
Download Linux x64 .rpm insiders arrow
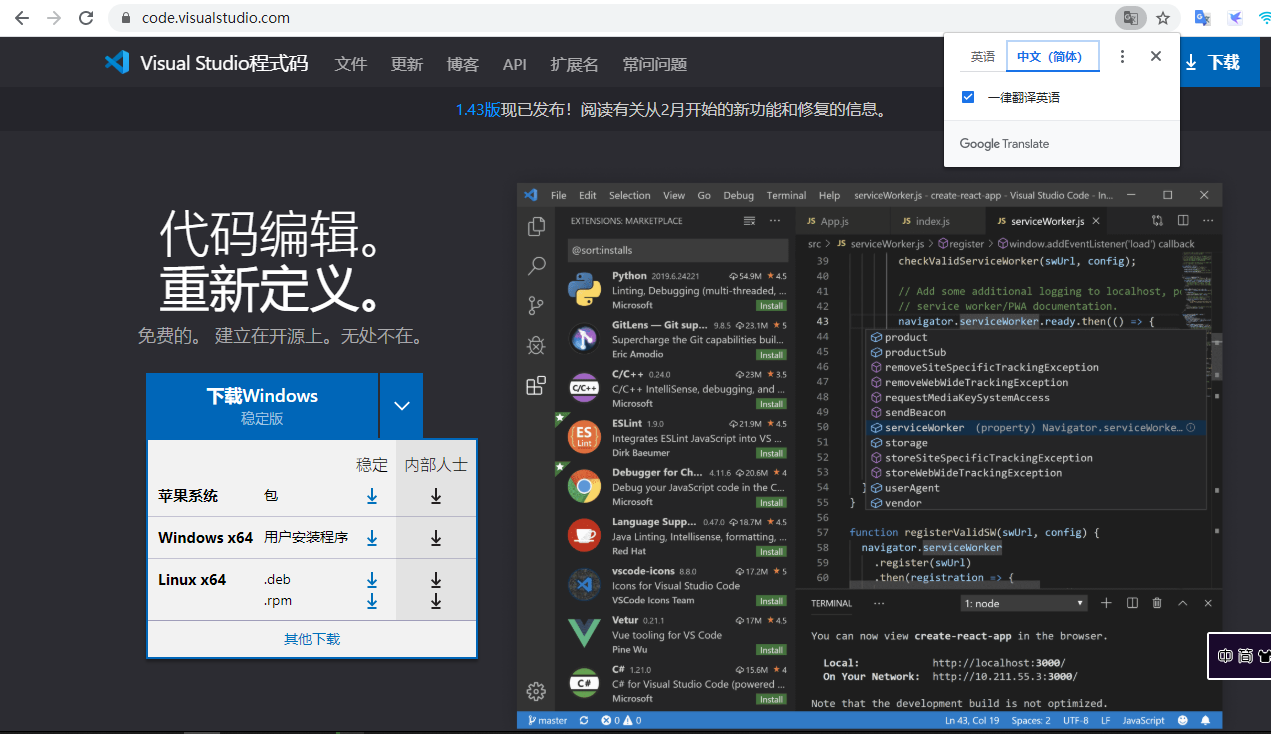pos(436,601)
